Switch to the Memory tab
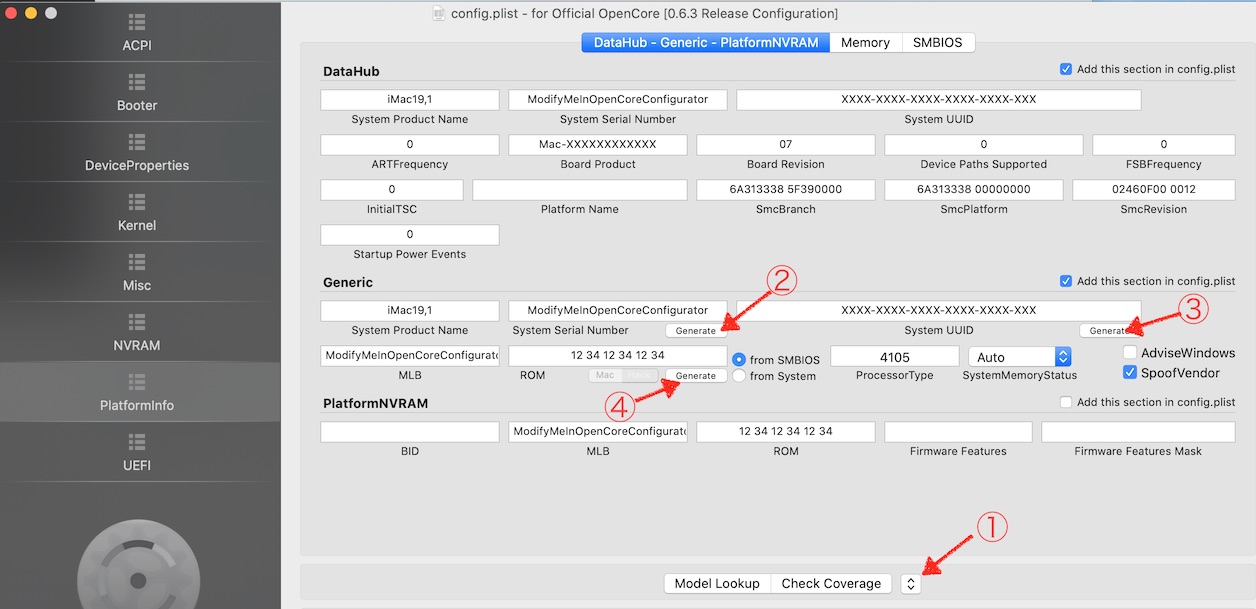 pos(865,42)
